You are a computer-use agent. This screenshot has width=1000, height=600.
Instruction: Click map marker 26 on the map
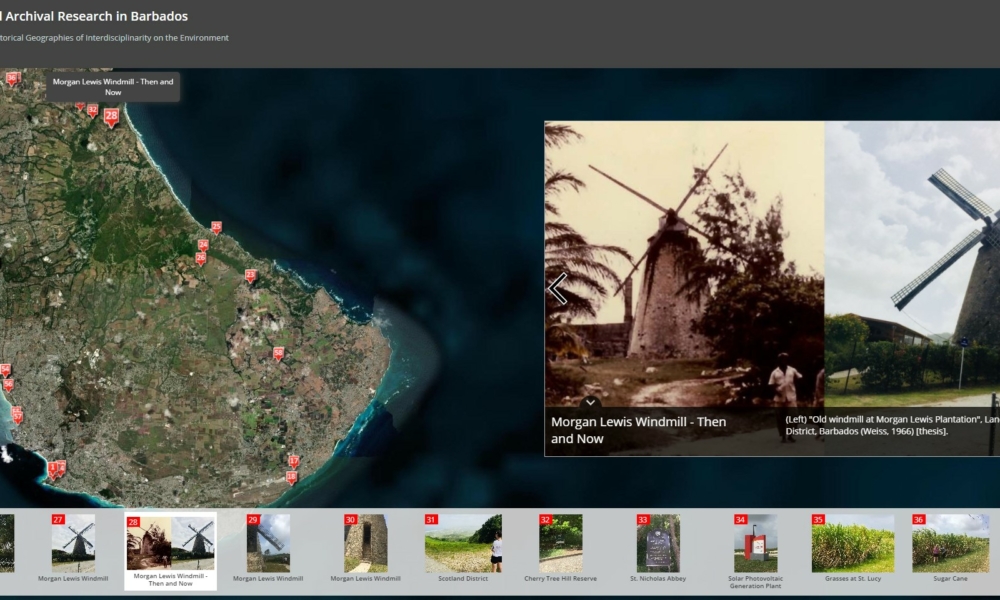[200, 258]
